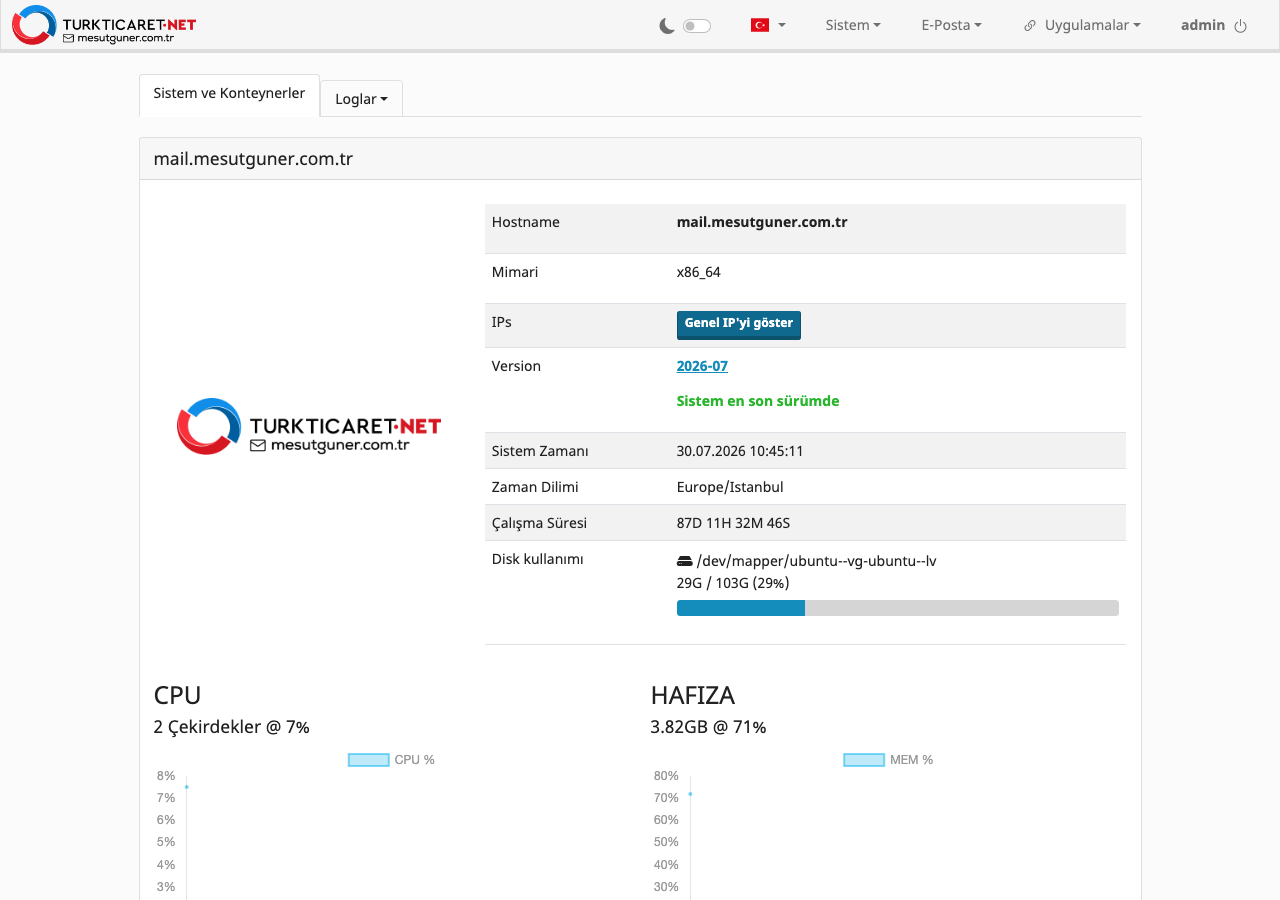This screenshot has width=1280, height=900.
Task: Click the Genel IP'yi göster button
Action: (x=739, y=325)
